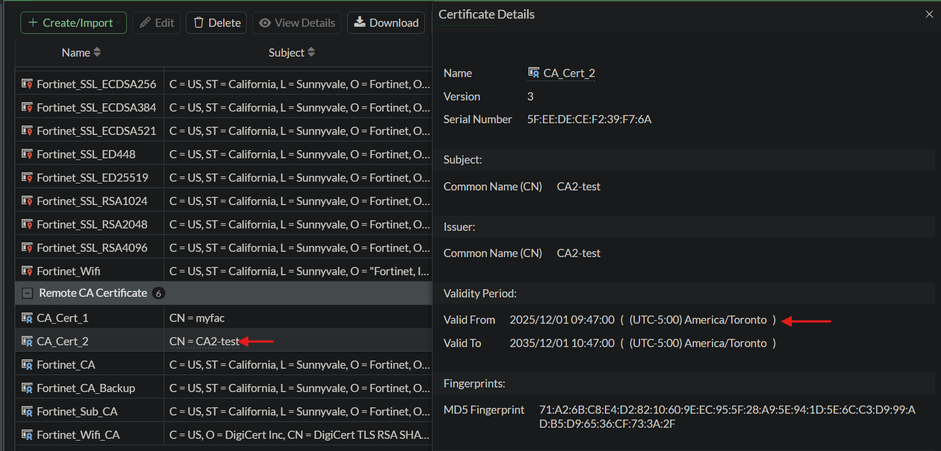Click the Delete button
The height and width of the screenshot is (451, 941).
click(217, 22)
